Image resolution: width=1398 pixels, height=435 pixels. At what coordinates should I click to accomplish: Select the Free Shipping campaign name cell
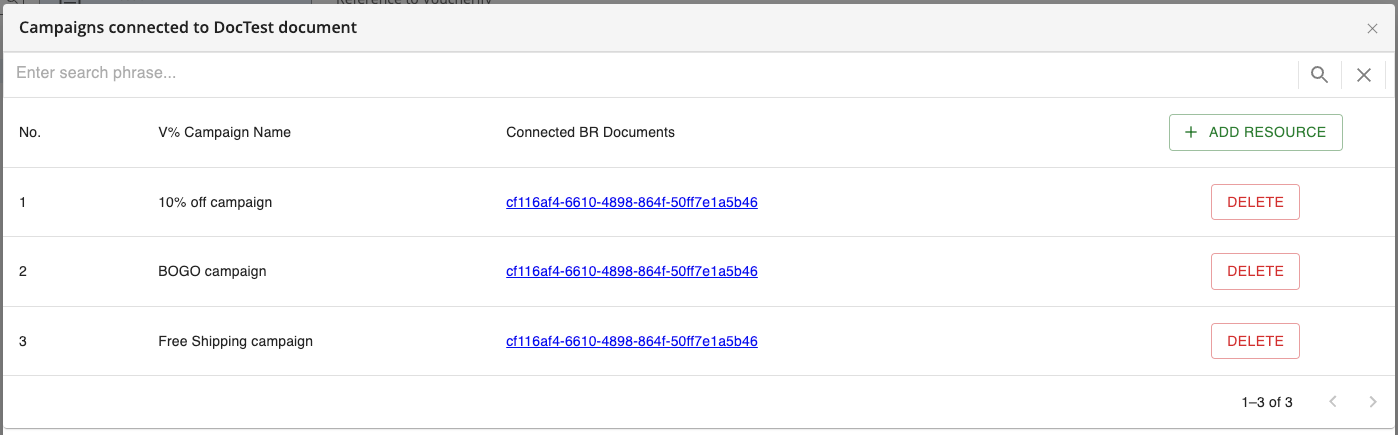pyautogui.click(x=236, y=341)
